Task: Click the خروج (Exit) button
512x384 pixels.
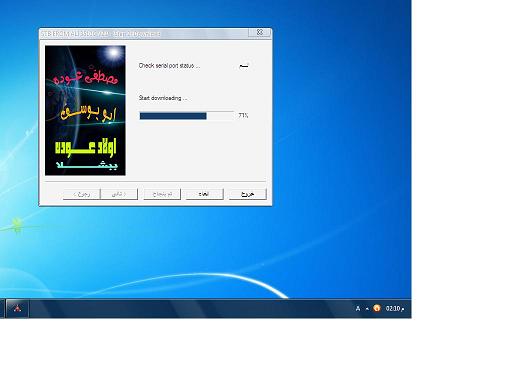Action: coord(248,194)
